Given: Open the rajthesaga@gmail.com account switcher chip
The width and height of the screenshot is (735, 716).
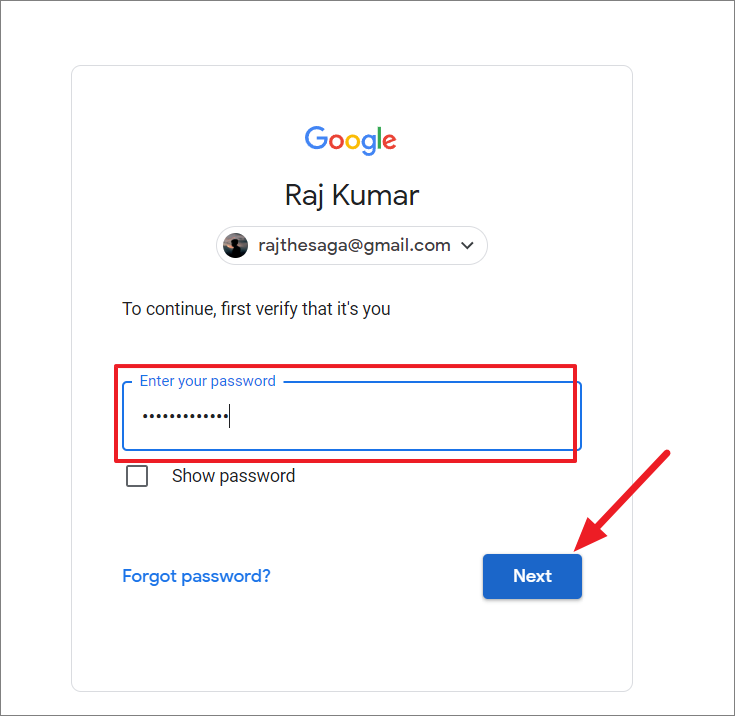Looking at the screenshot, I should [x=352, y=245].
